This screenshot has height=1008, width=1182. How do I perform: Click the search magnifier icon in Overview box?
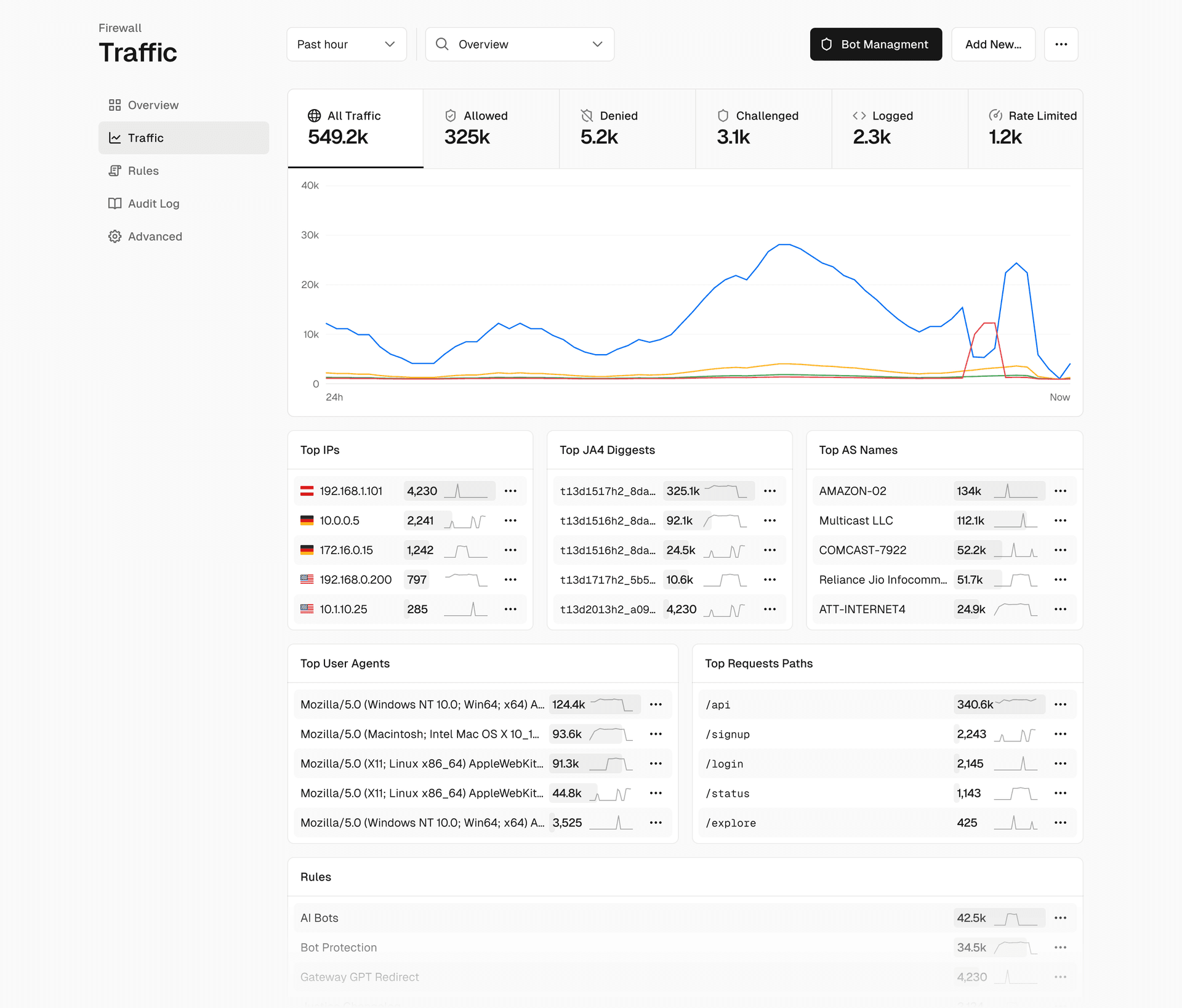click(x=442, y=44)
